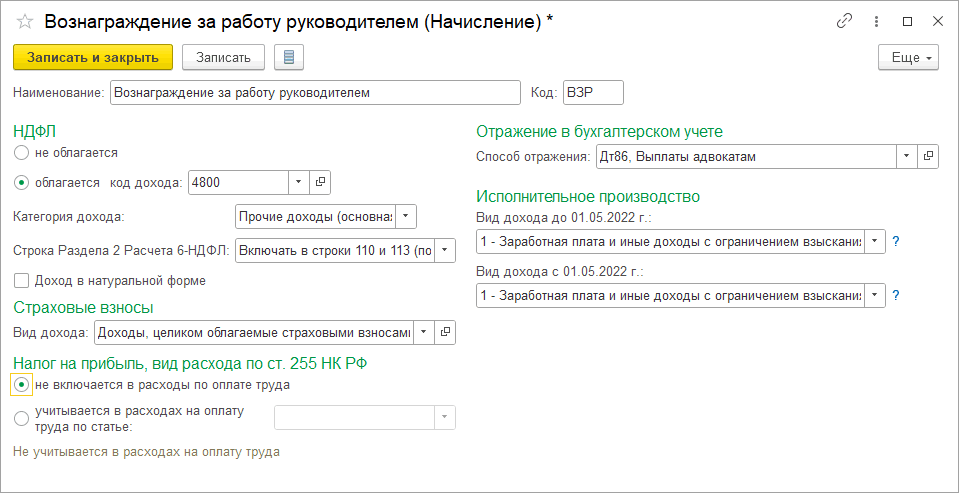Select the НДФЛ 'не облагается' radio button

pos(21,153)
